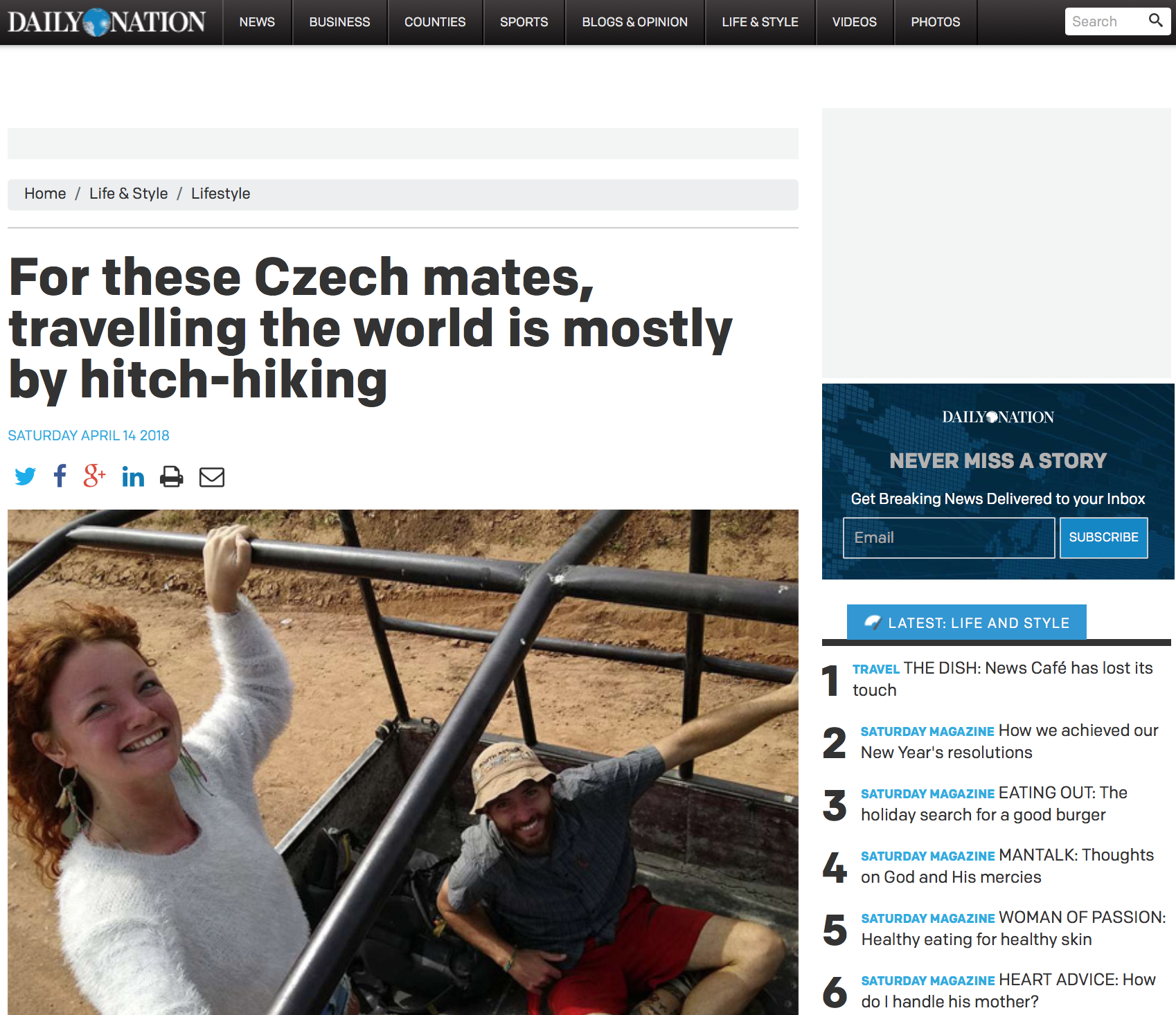Screen dimensions: 1176x1015
Task: Share the article on Twitter
Action: coord(25,476)
